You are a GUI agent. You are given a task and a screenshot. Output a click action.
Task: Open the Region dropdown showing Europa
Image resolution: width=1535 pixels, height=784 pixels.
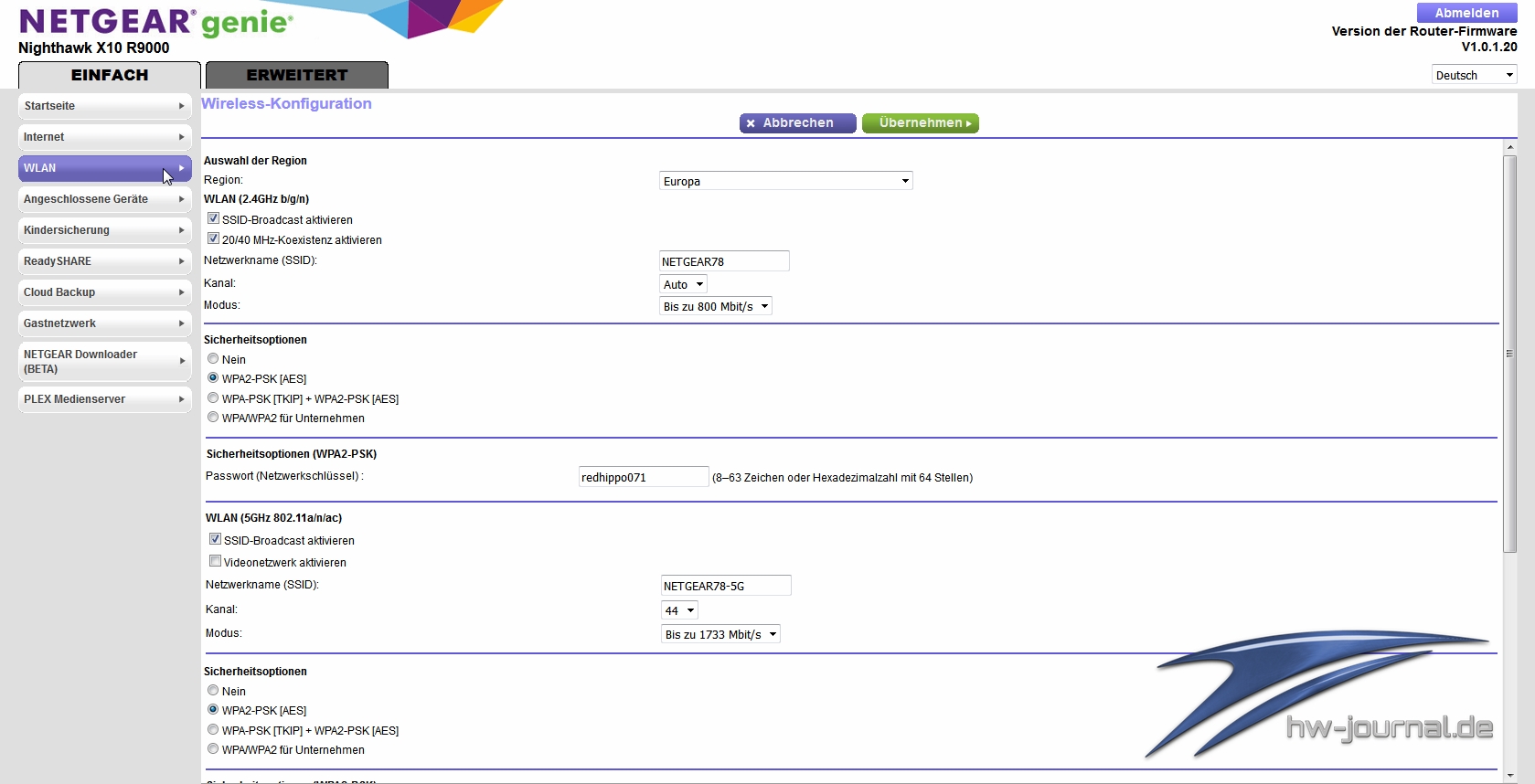(x=785, y=181)
